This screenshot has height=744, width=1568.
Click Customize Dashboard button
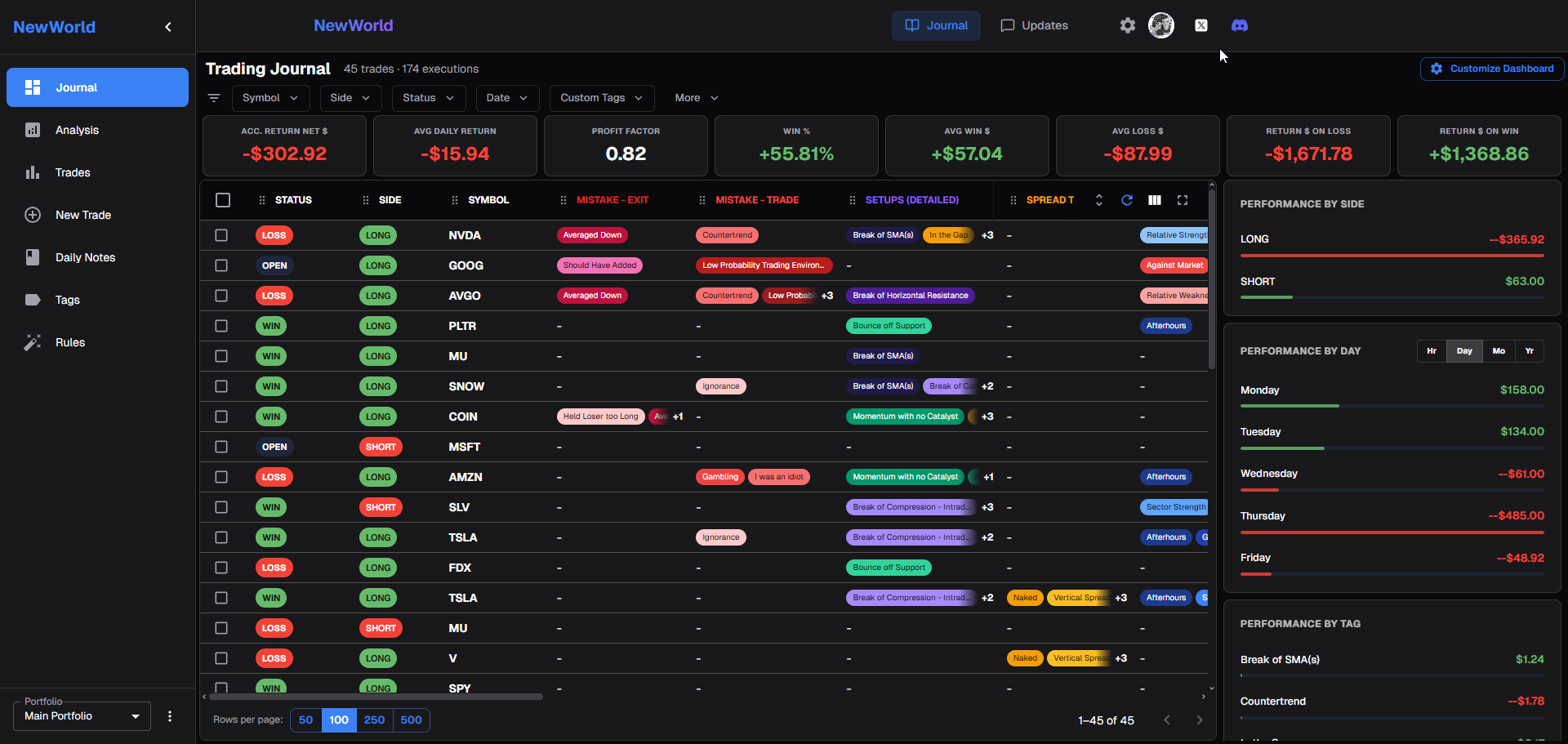[x=1492, y=69]
